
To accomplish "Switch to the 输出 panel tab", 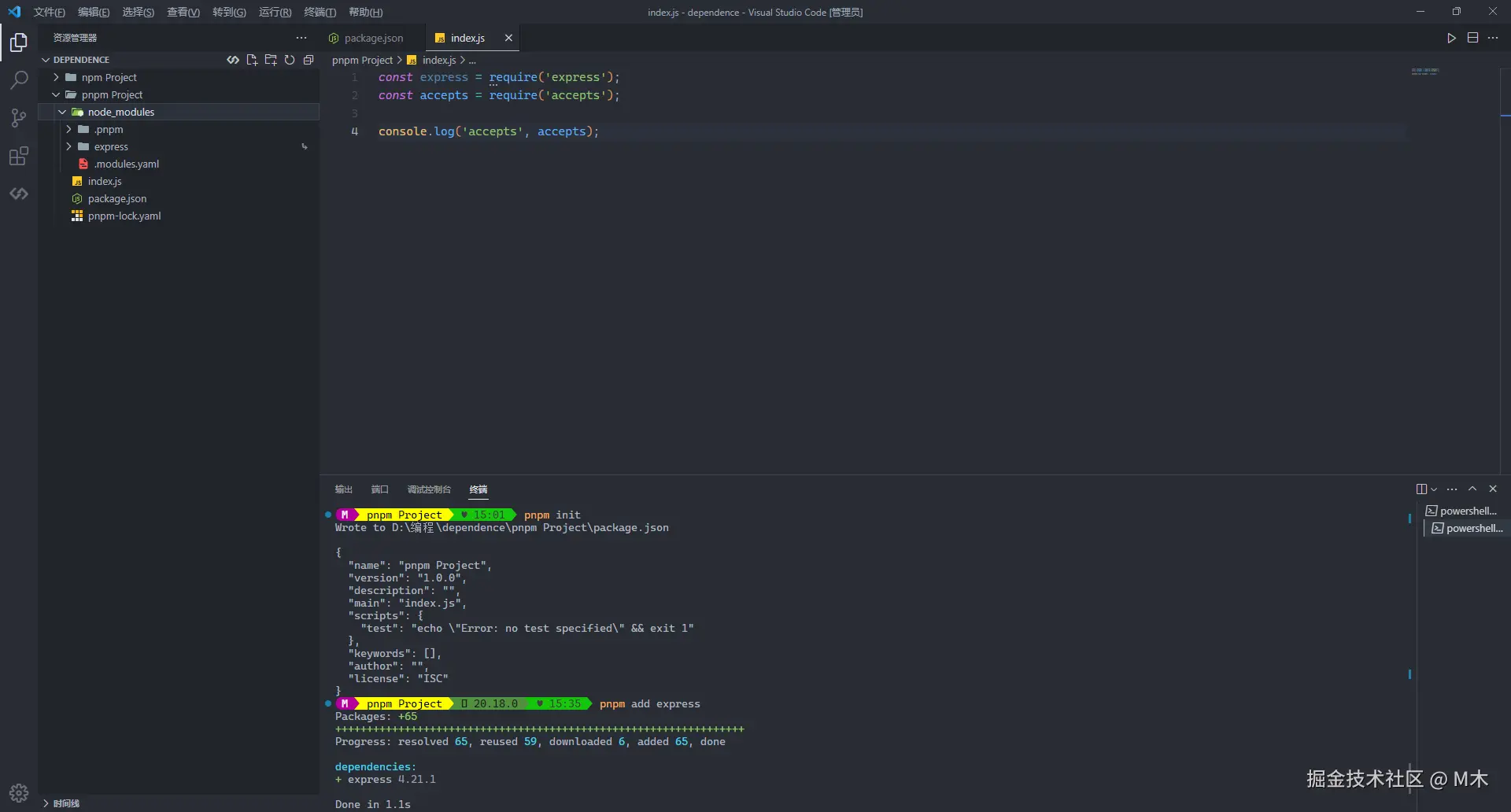I will tap(344, 489).
